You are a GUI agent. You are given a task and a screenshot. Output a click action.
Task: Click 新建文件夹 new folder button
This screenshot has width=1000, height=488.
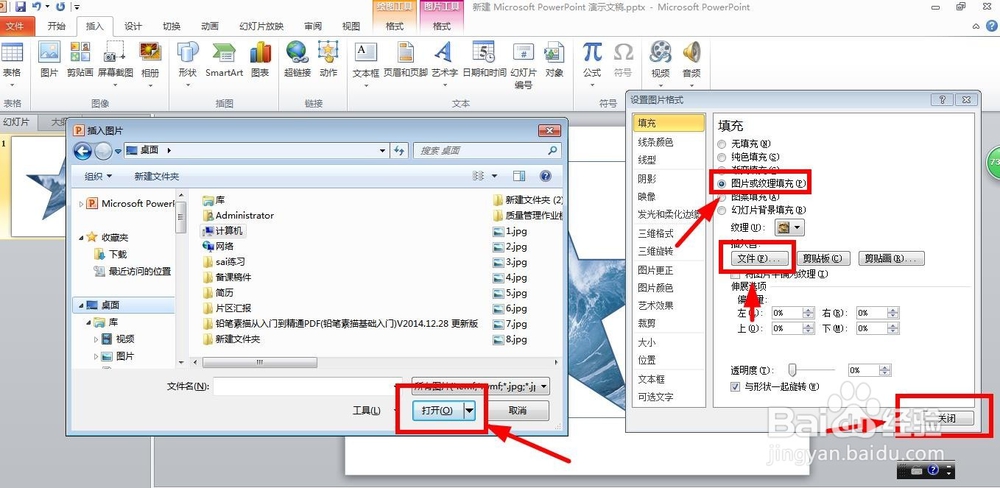point(157,176)
